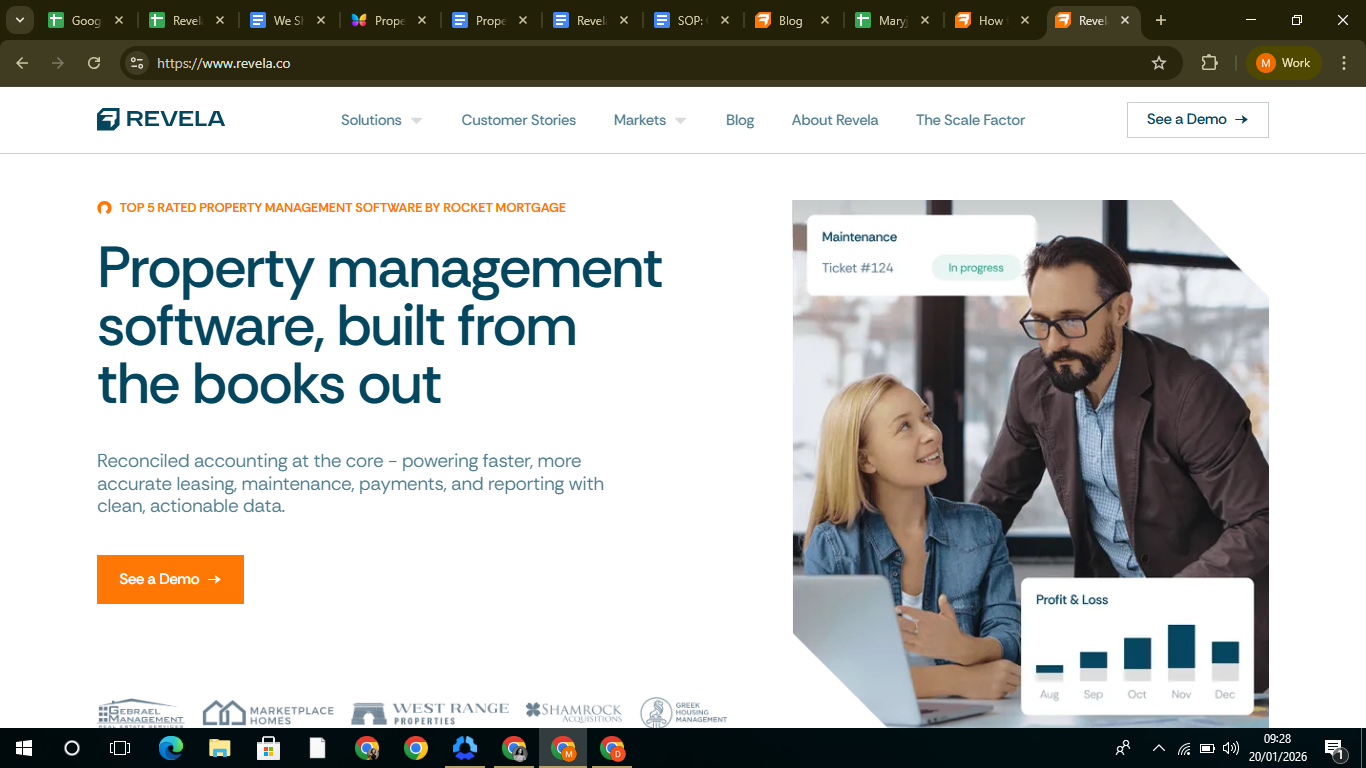
Task: Open Windows search circle icon
Action: tap(72, 748)
